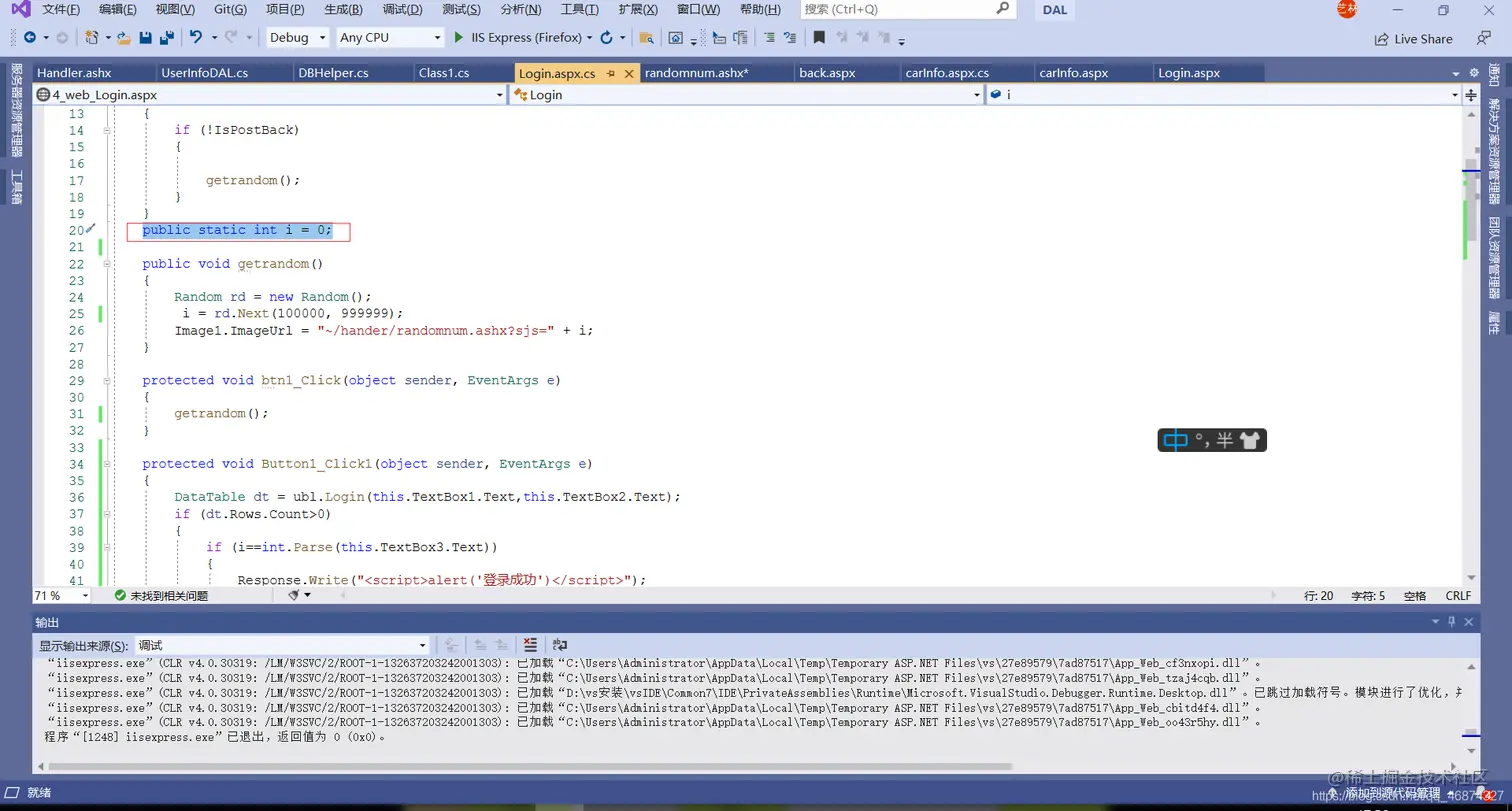Start debugging with the green play icon

[459, 37]
